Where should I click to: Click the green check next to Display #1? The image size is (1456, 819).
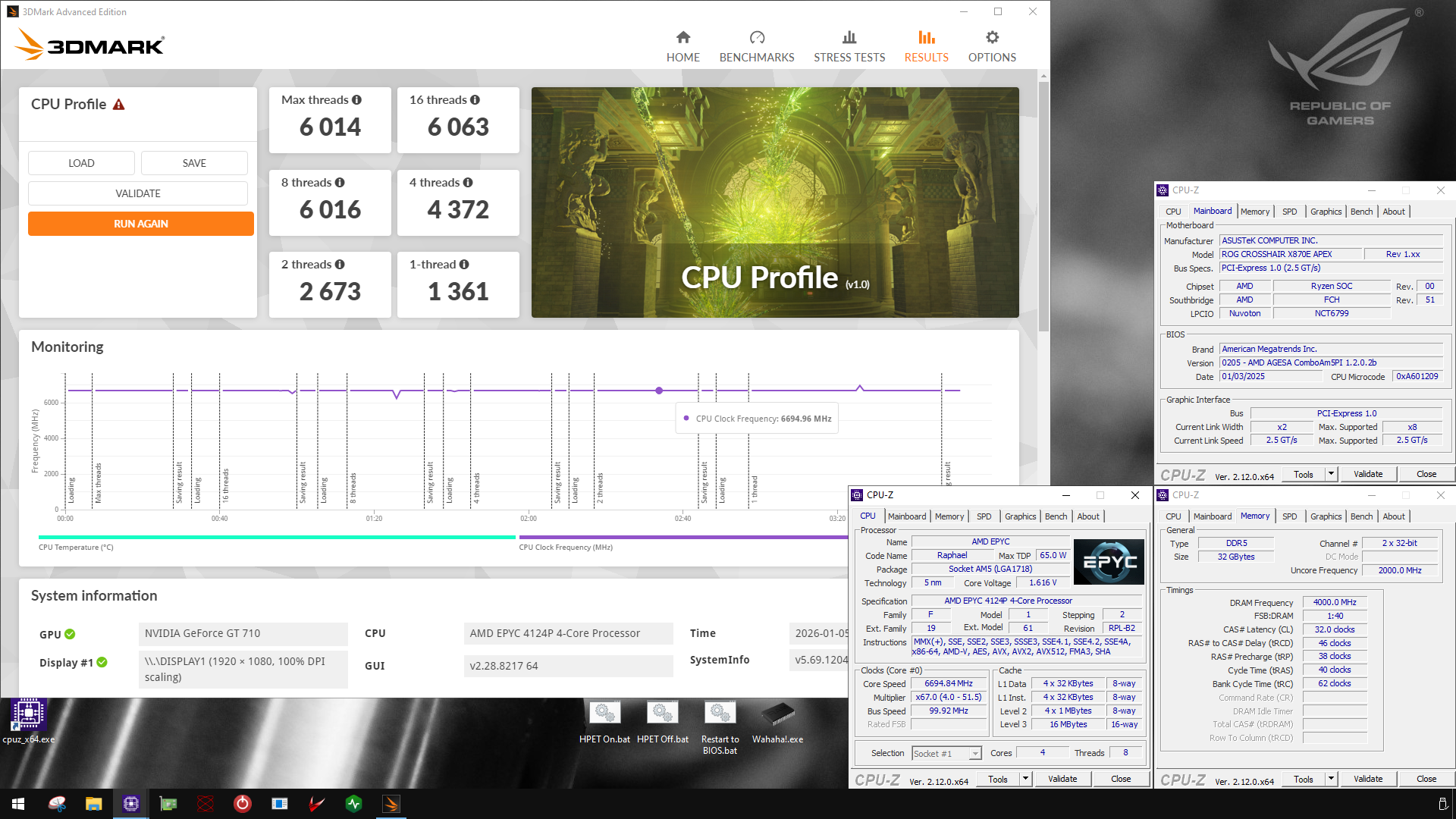102,662
